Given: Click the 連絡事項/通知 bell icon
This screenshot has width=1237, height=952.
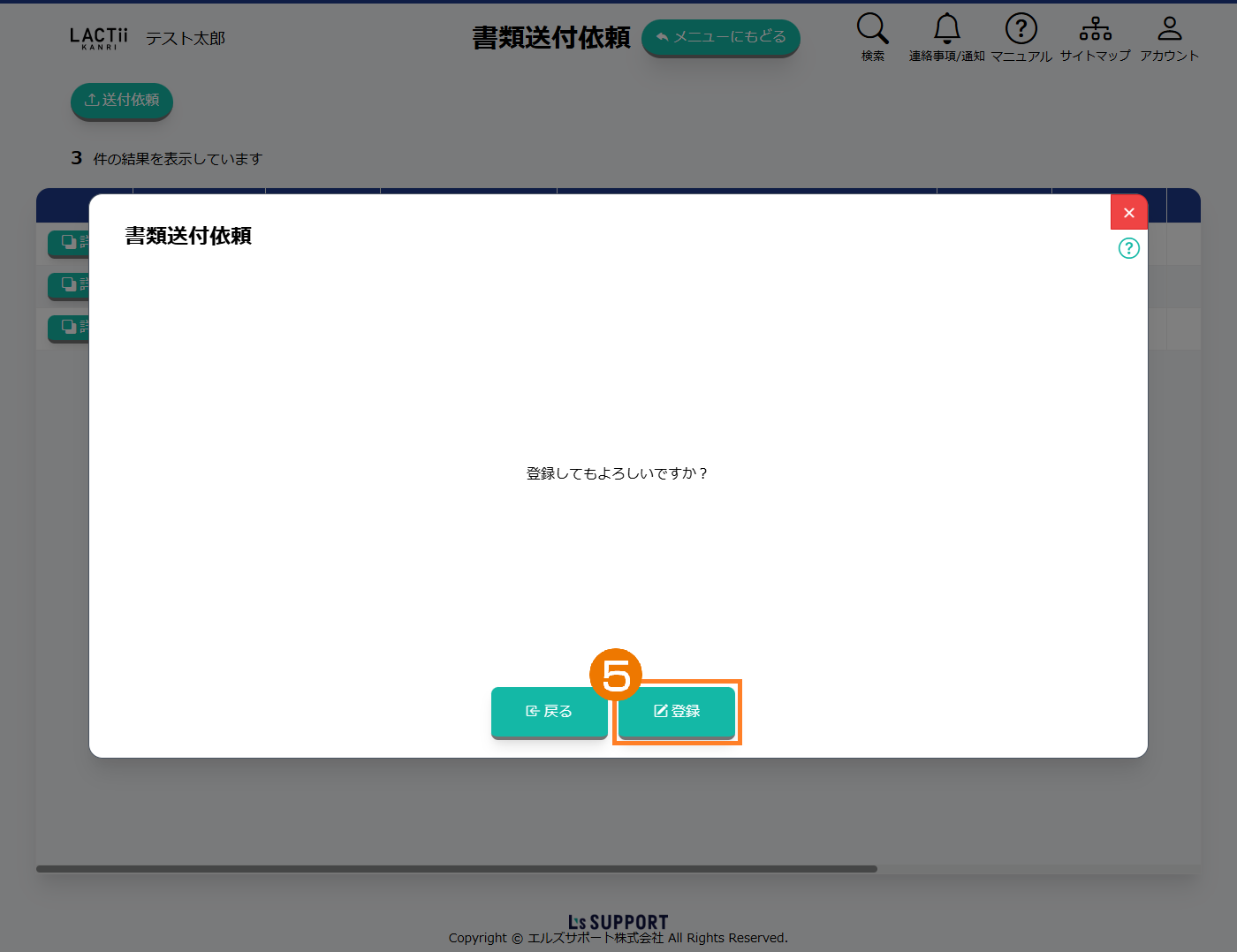Looking at the screenshot, I should click(x=946, y=29).
